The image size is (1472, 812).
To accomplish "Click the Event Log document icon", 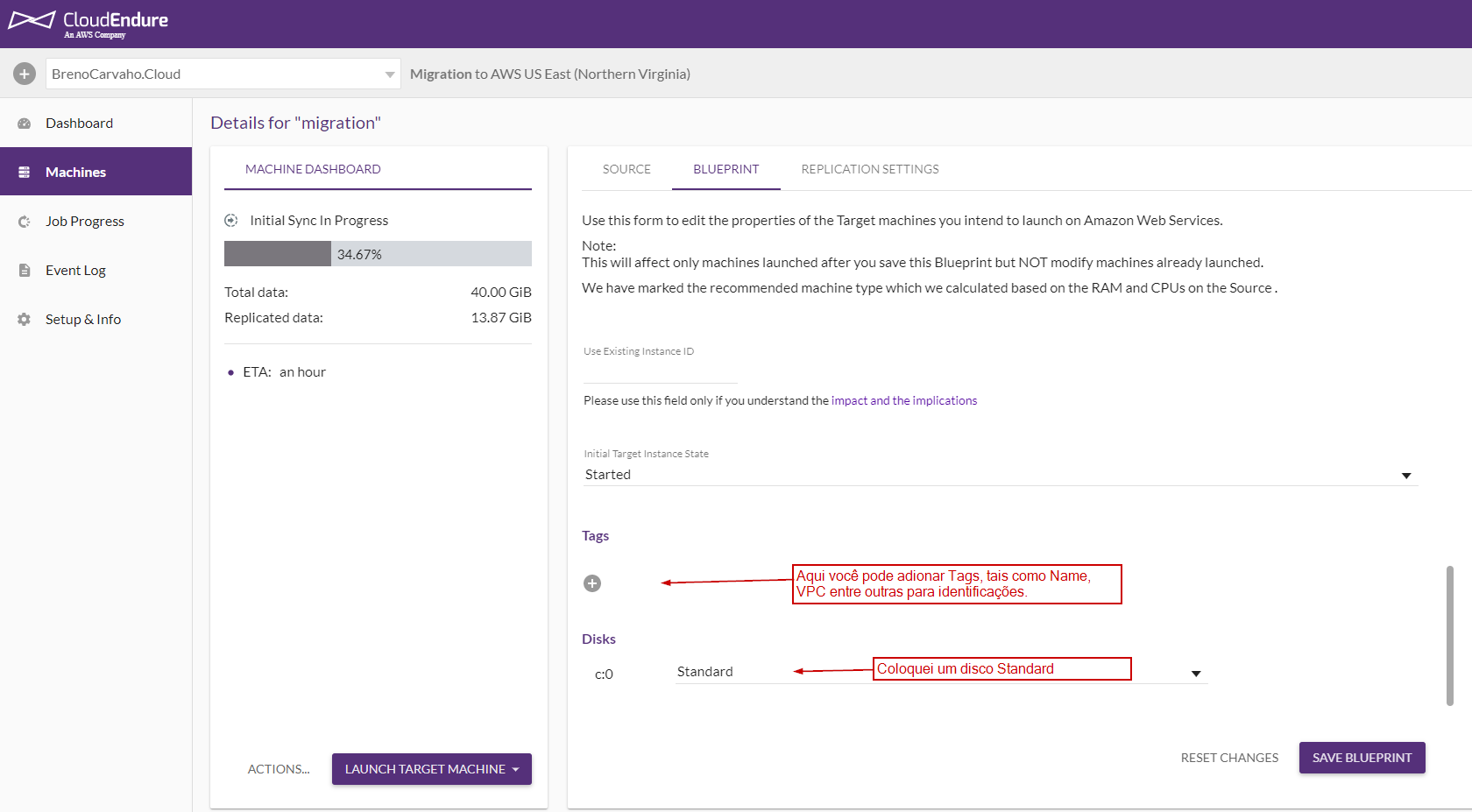I will pyautogui.click(x=25, y=271).
